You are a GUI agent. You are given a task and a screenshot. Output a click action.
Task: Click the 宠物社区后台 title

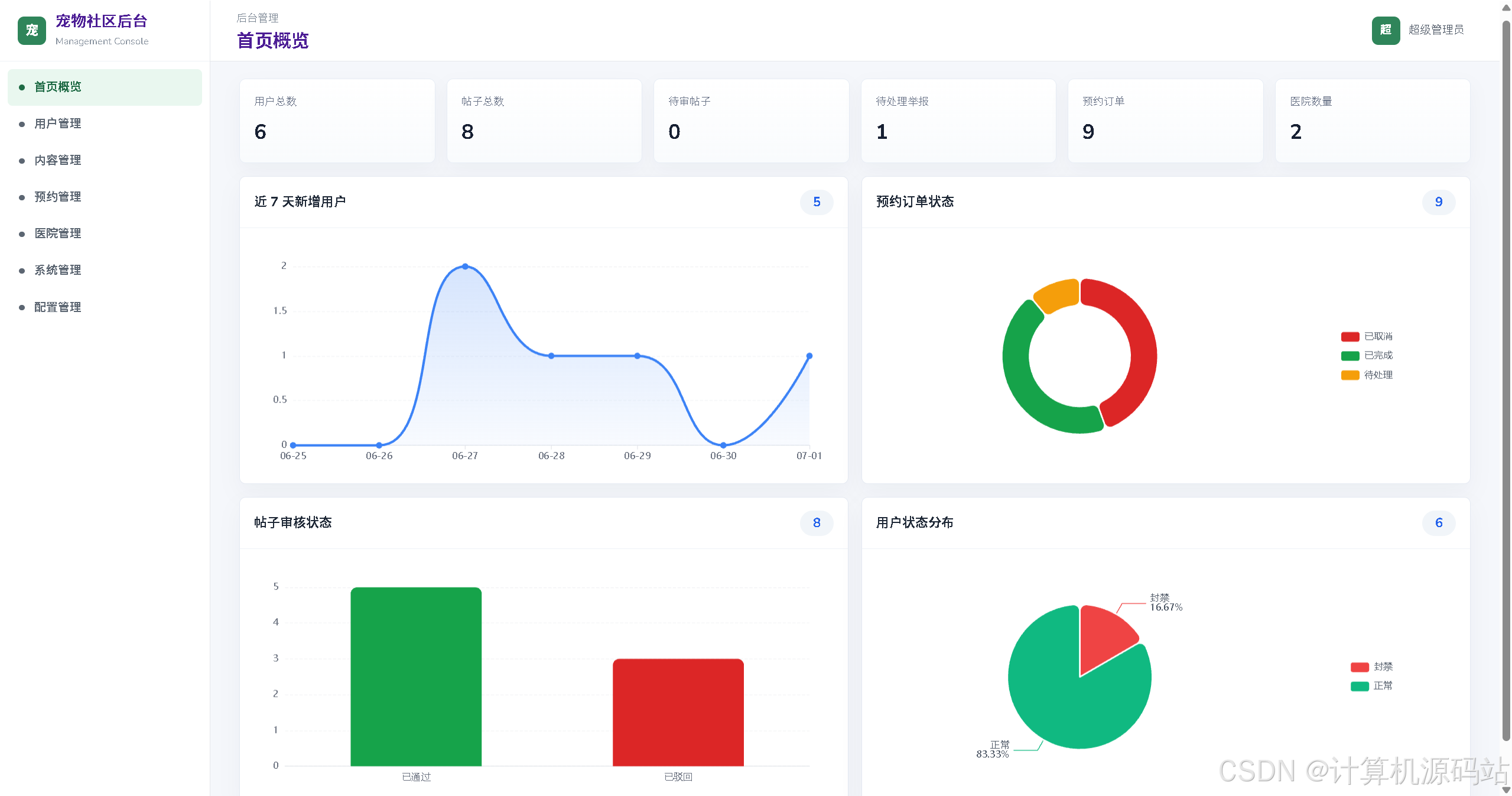101,21
